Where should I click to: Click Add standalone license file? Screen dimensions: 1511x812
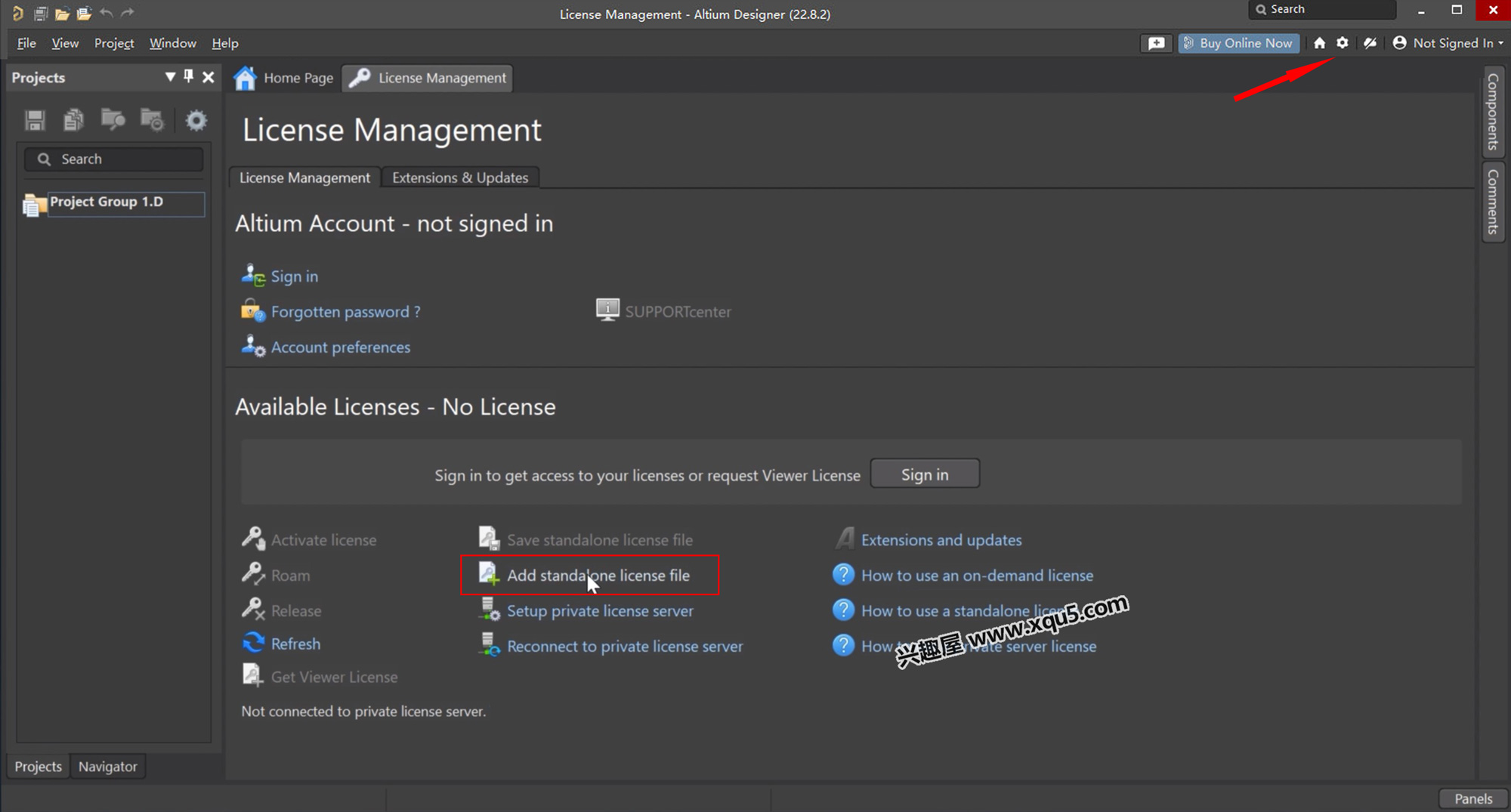598,576
